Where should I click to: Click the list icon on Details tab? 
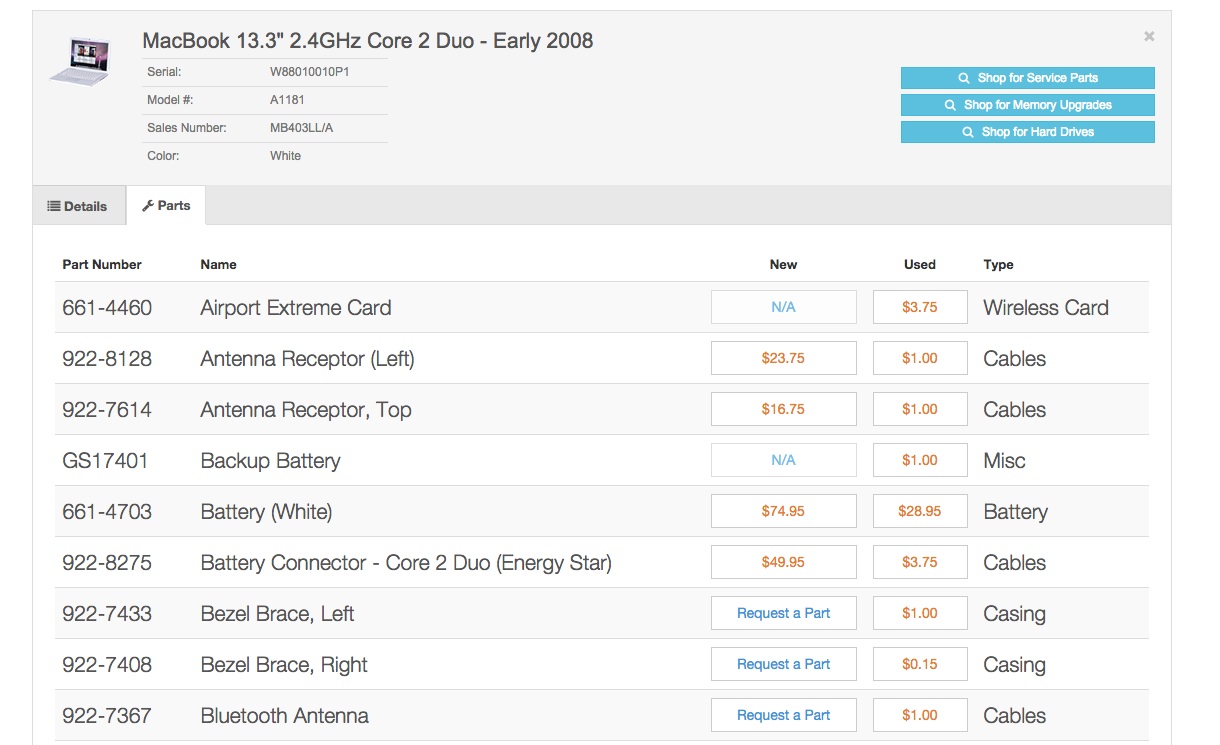54,206
